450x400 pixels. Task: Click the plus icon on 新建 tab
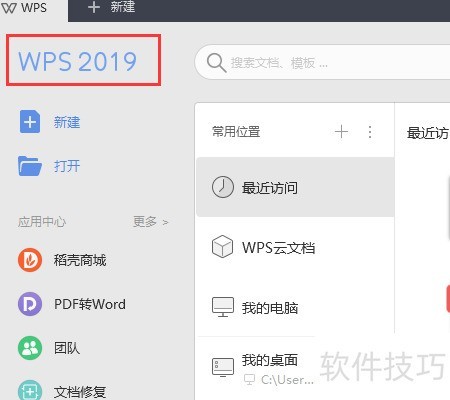(94, 7)
